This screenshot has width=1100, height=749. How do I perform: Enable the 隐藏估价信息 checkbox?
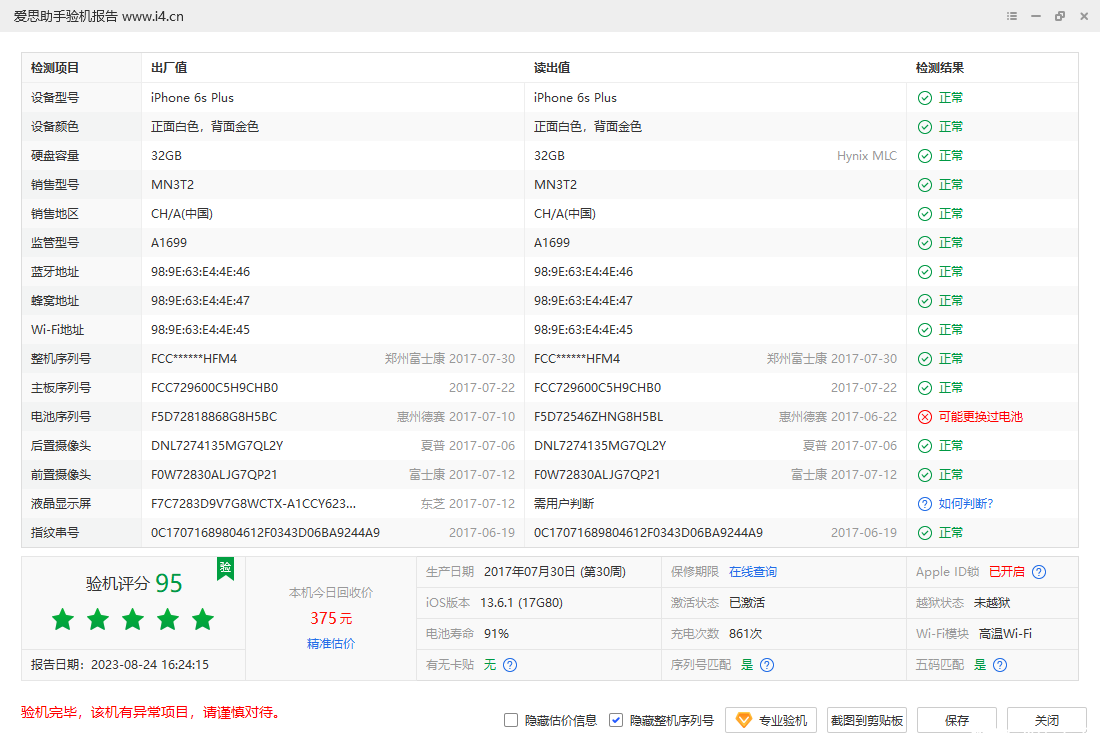pos(511,720)
